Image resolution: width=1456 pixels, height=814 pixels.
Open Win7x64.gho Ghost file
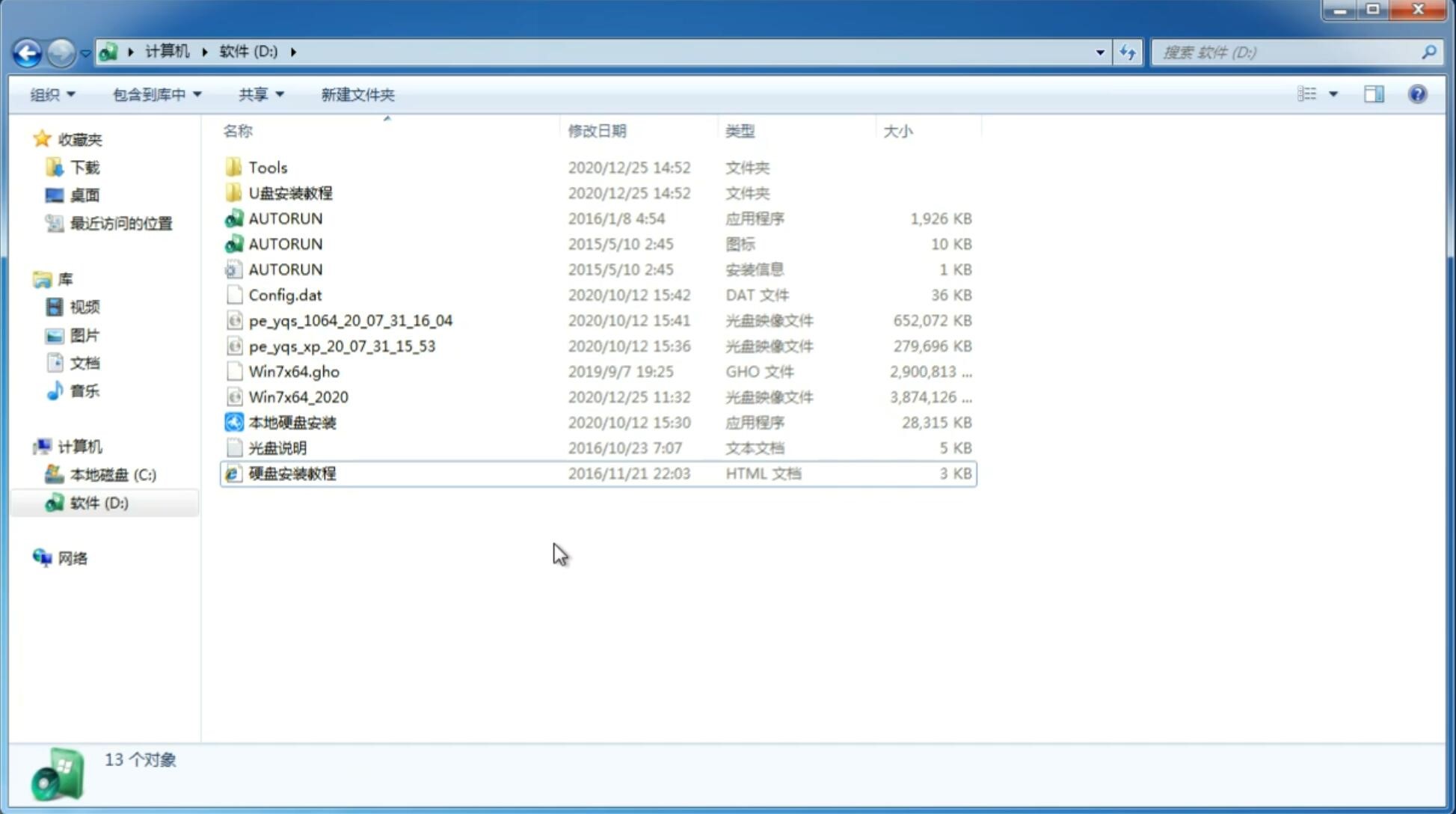click(x=293, y=371)
